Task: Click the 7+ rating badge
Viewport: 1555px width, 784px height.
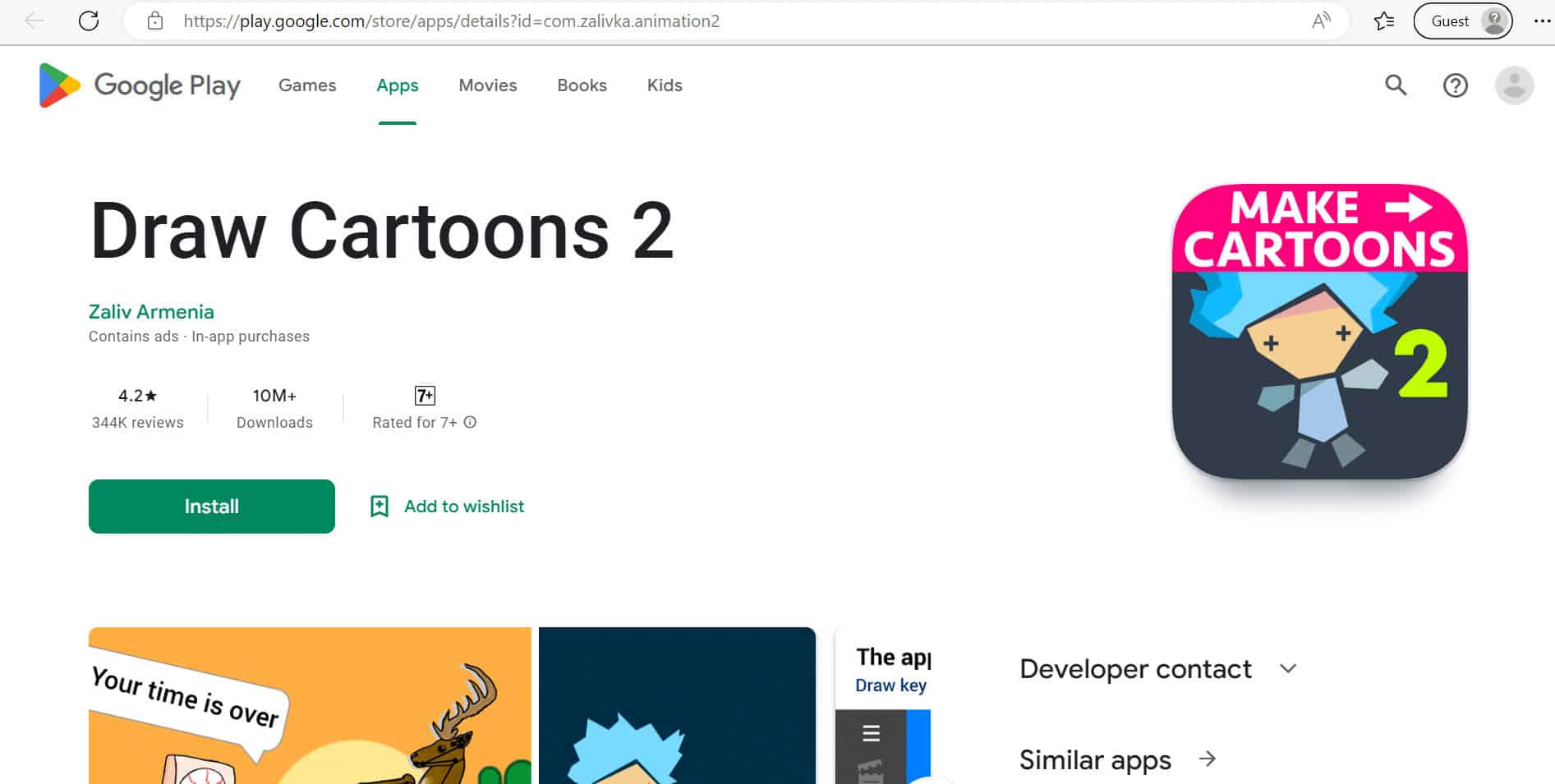Action: click(x=425, y=396)
